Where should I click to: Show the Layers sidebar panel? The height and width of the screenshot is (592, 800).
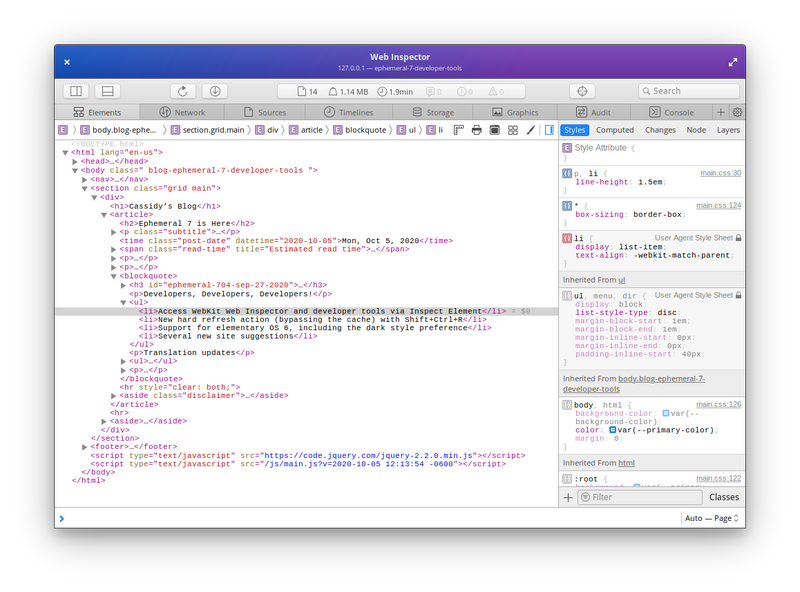point(728,130)
